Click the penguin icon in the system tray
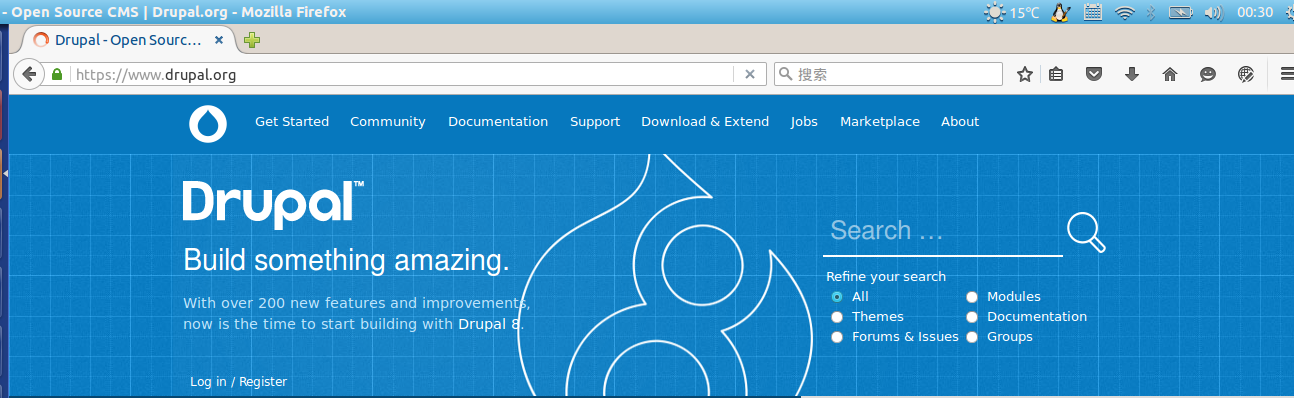The image size is (1294, 398). coord(1062,13)
